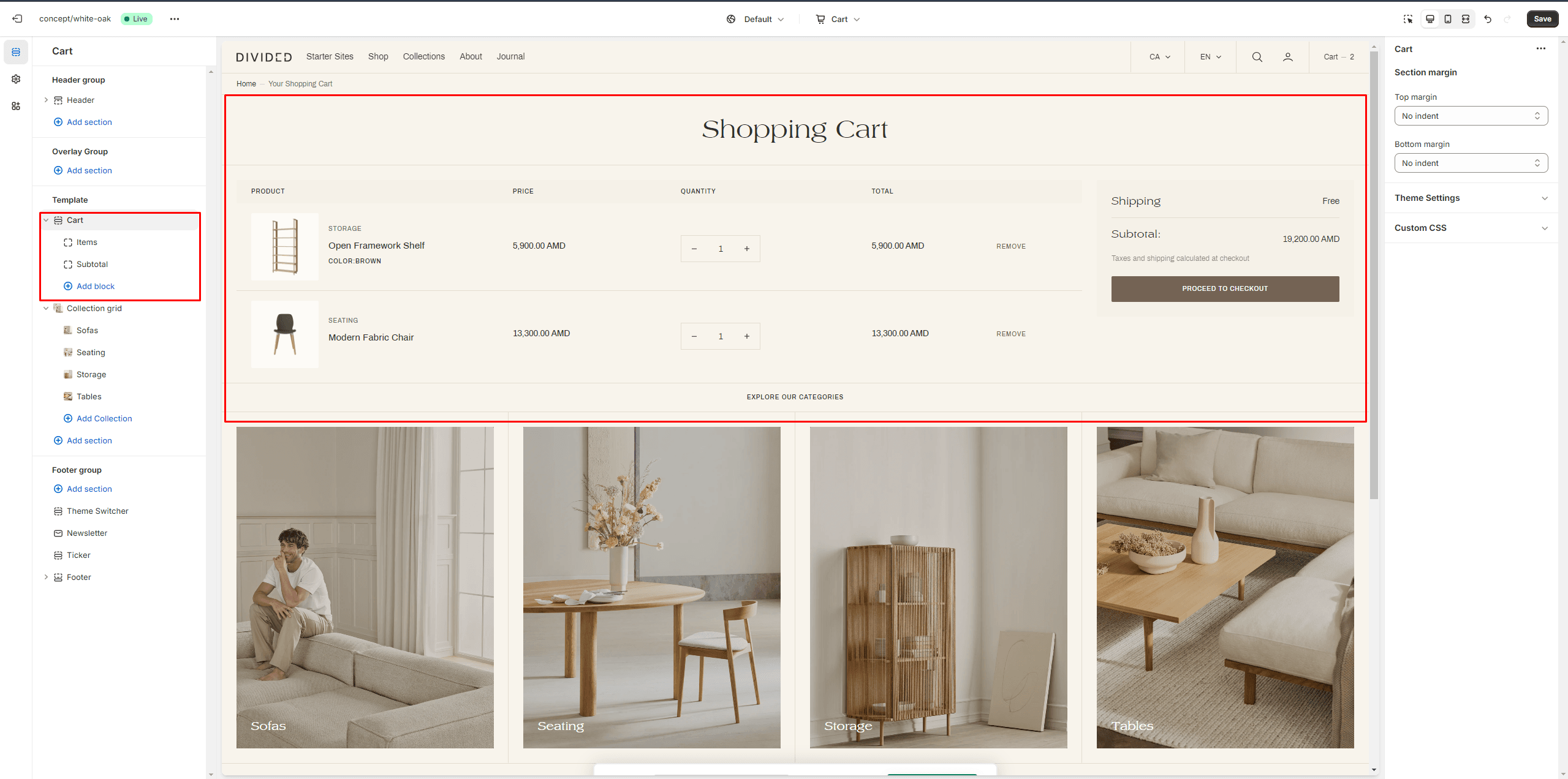Click the search icon in store header
1568x779 pixels.
[x=1257, y=57]
